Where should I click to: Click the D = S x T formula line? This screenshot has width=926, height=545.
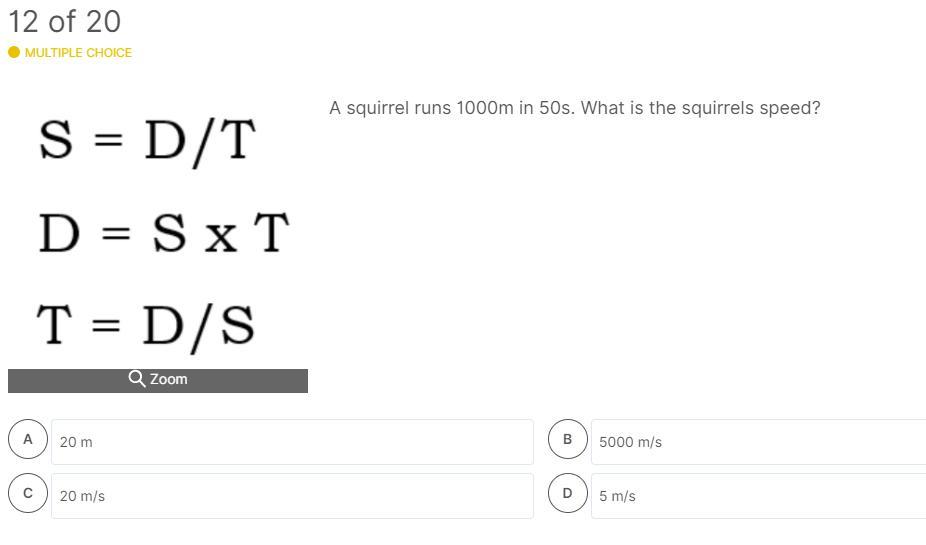point(163,234)
